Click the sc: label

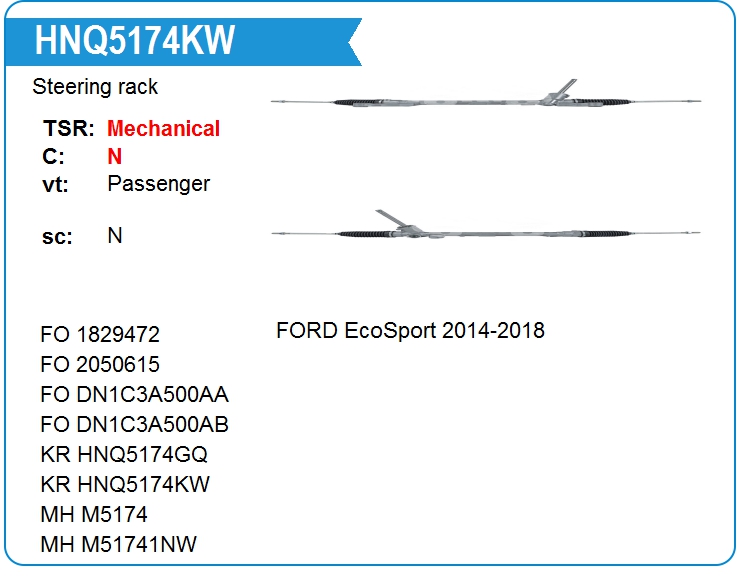click(x=57, y=237)
